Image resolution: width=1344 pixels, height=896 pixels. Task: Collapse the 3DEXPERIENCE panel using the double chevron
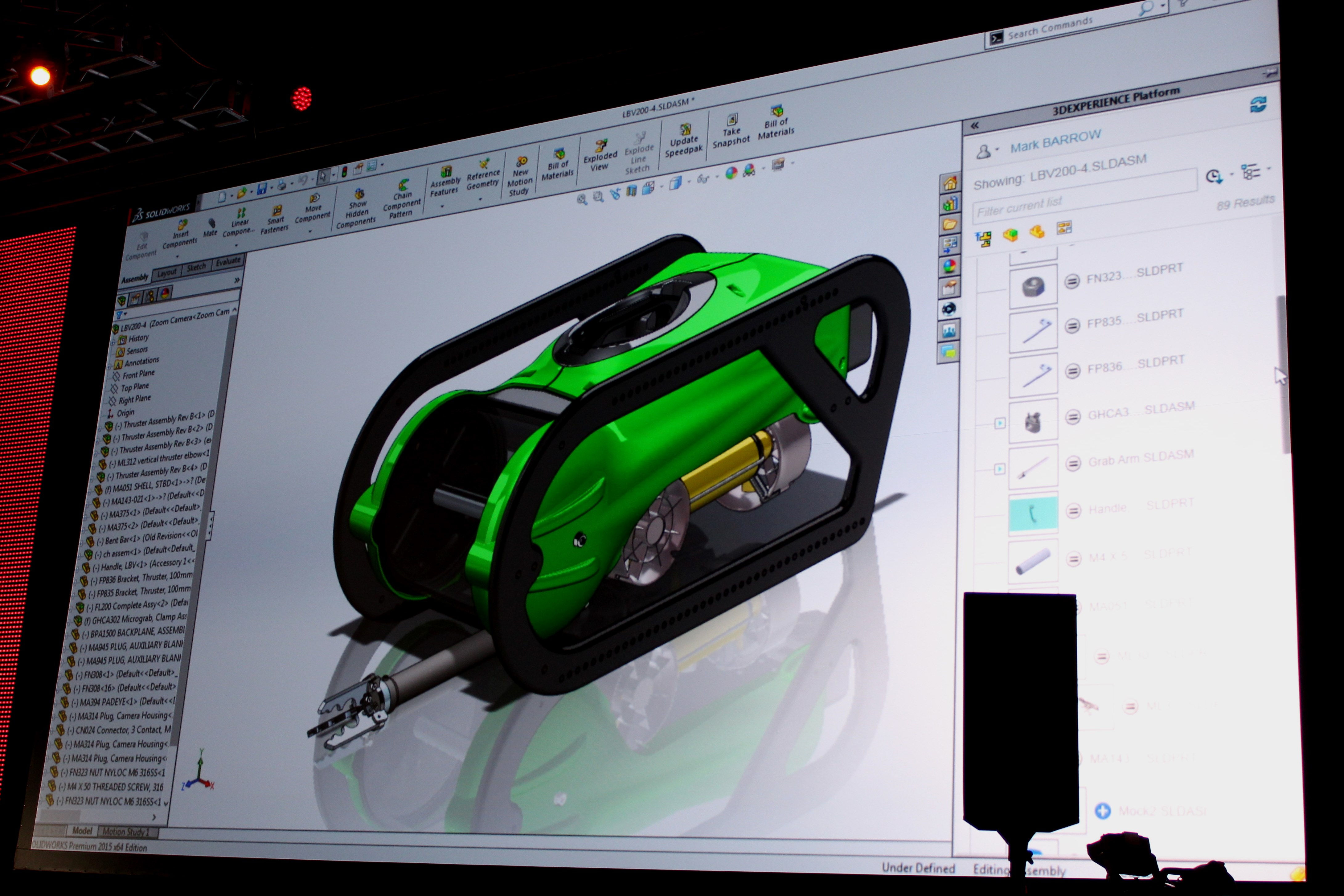pos(975,126)
